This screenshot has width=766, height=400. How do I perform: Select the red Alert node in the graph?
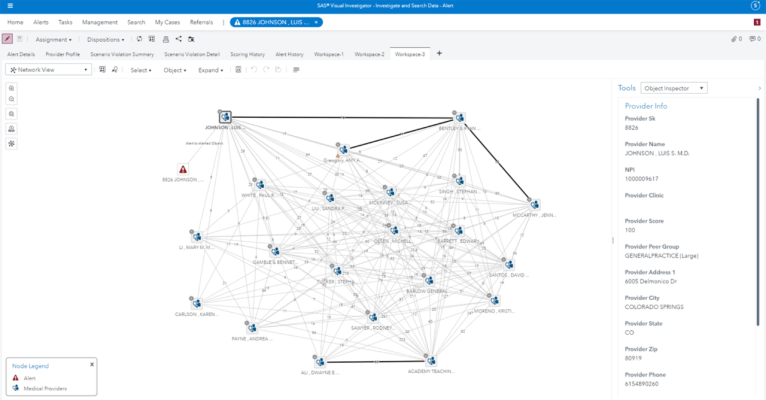click(182, 169)
